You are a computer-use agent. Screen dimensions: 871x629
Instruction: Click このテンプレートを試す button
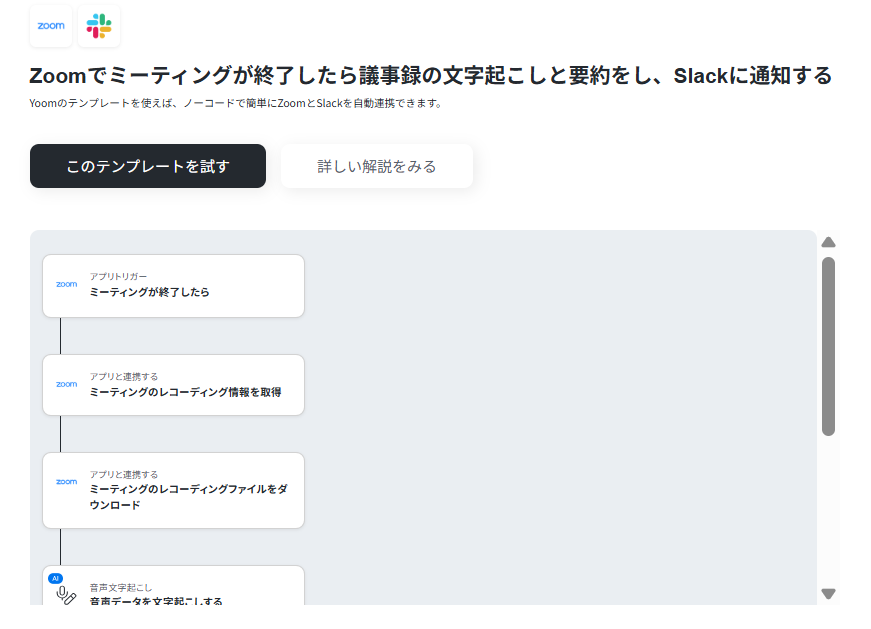[148, 166]
